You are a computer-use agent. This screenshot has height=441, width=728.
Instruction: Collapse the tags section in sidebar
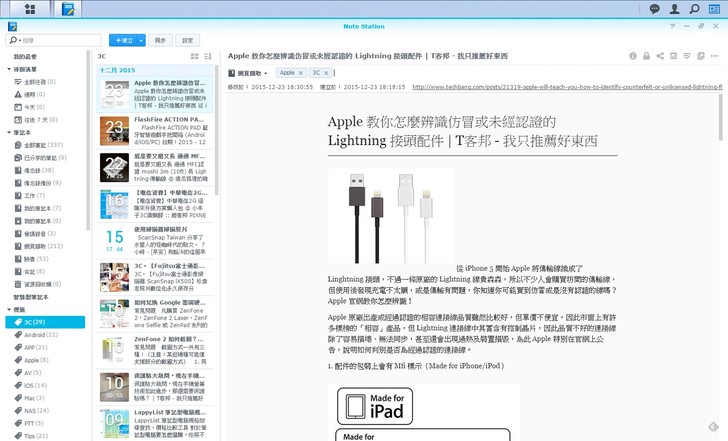pyautogui.click(x=9, y=309)
